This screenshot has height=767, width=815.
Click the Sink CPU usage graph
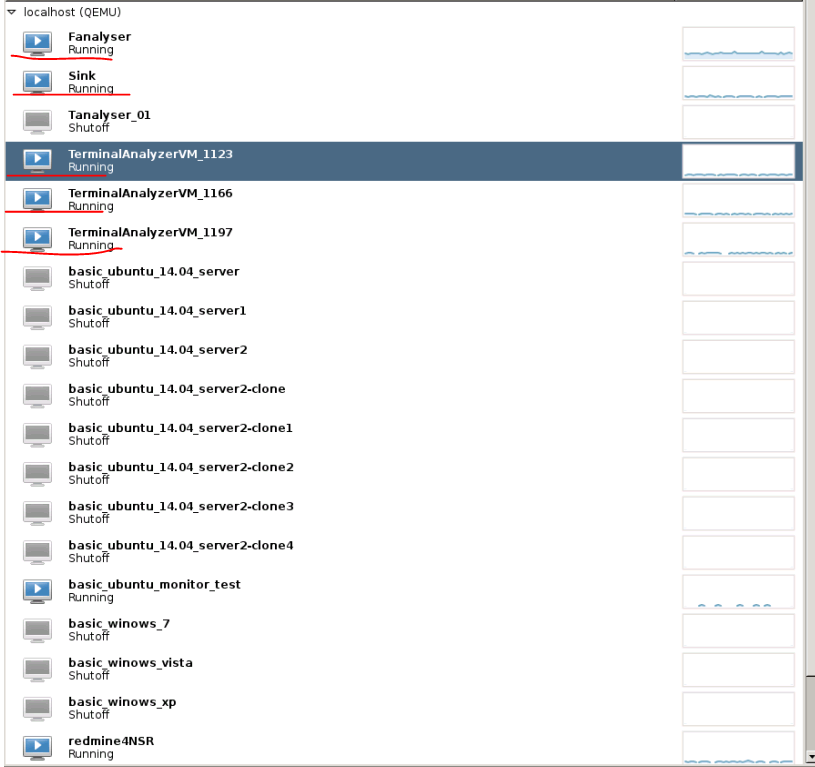[738, 83]
